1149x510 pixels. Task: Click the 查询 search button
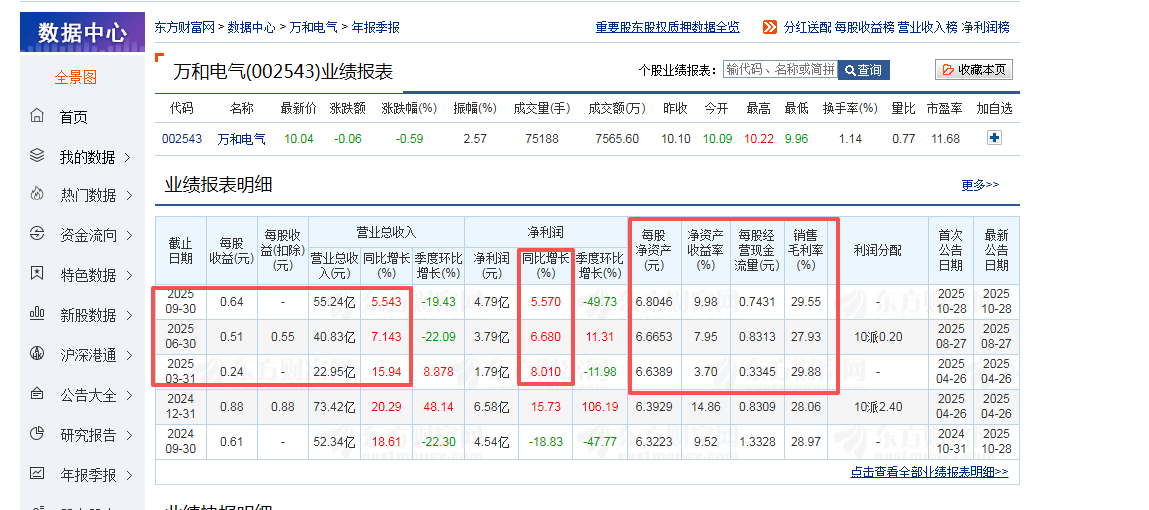click(x=863, y=70)
